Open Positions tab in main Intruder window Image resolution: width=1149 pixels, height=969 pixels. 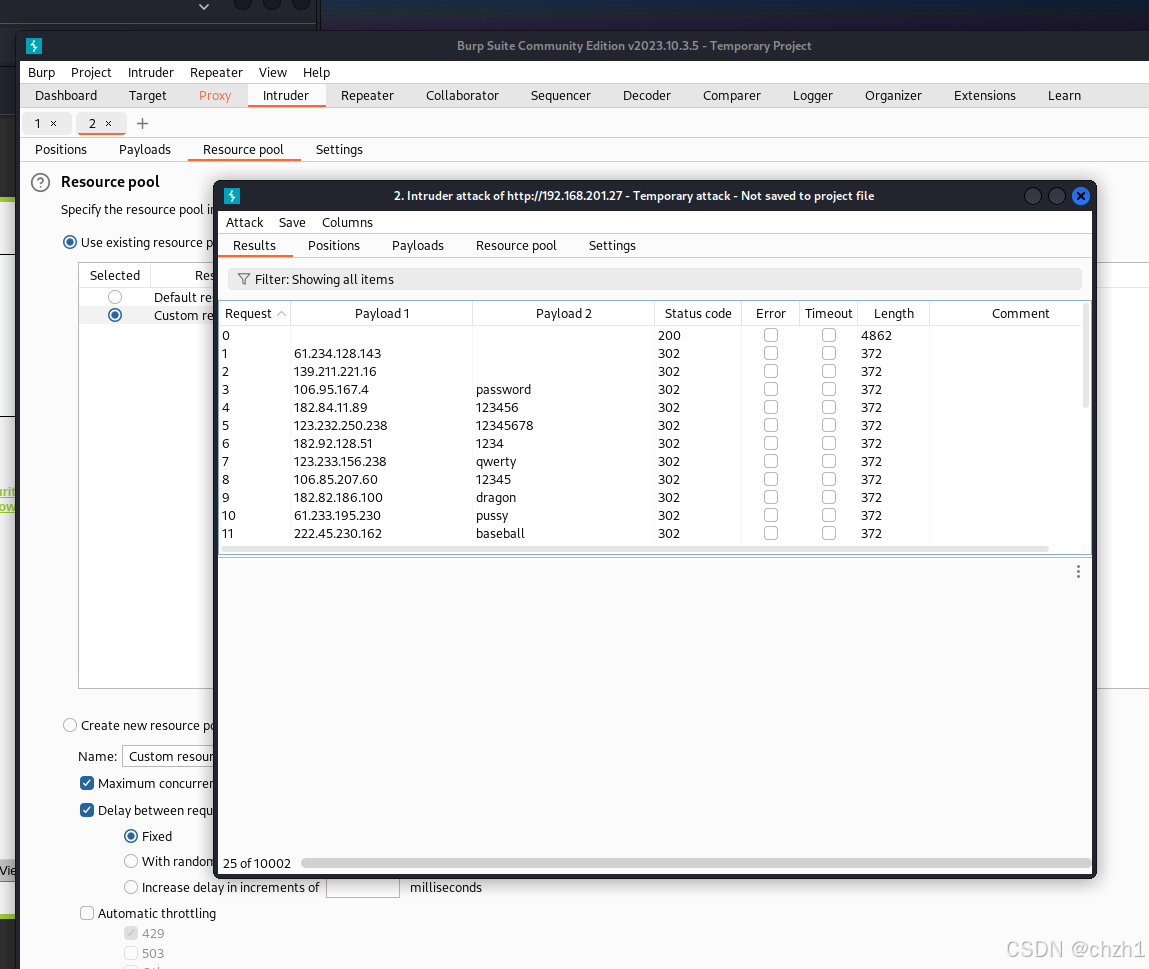61,150
